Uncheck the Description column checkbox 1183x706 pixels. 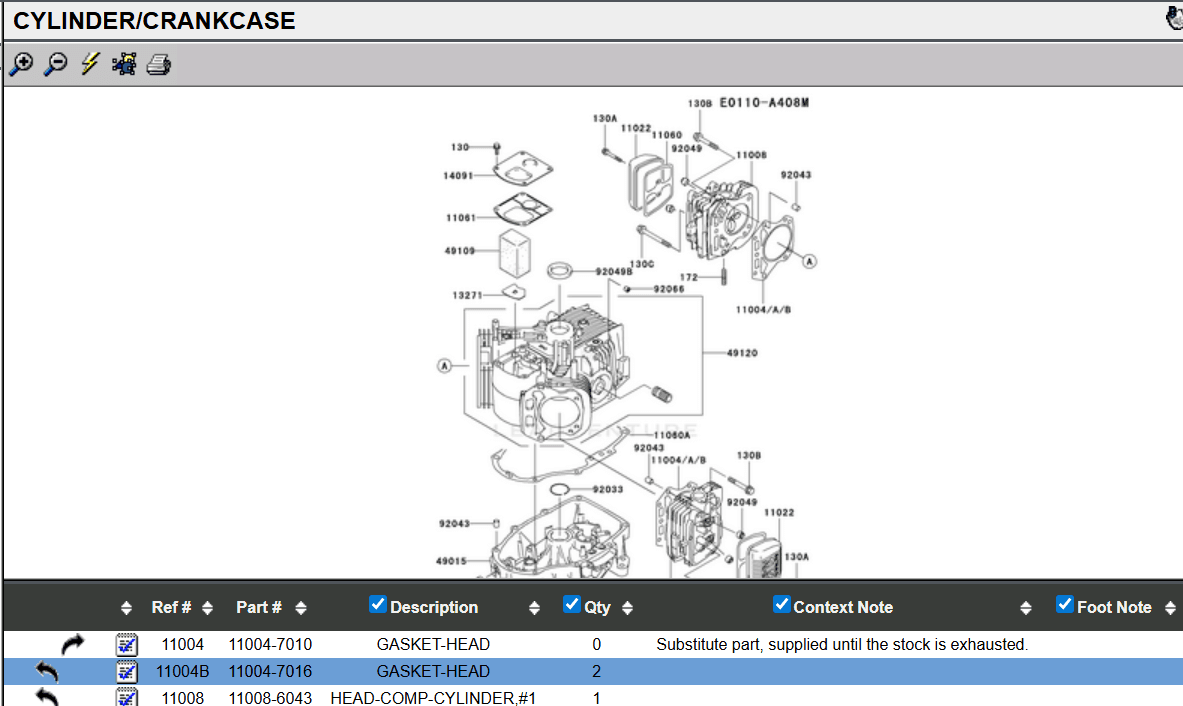point(378,604)
